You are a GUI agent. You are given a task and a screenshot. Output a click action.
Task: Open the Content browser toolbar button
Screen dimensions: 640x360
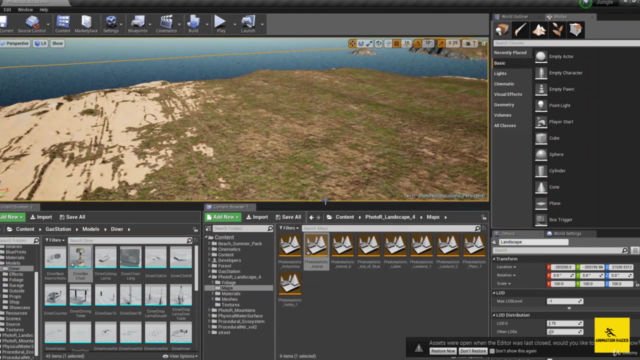tap(62, 24)
